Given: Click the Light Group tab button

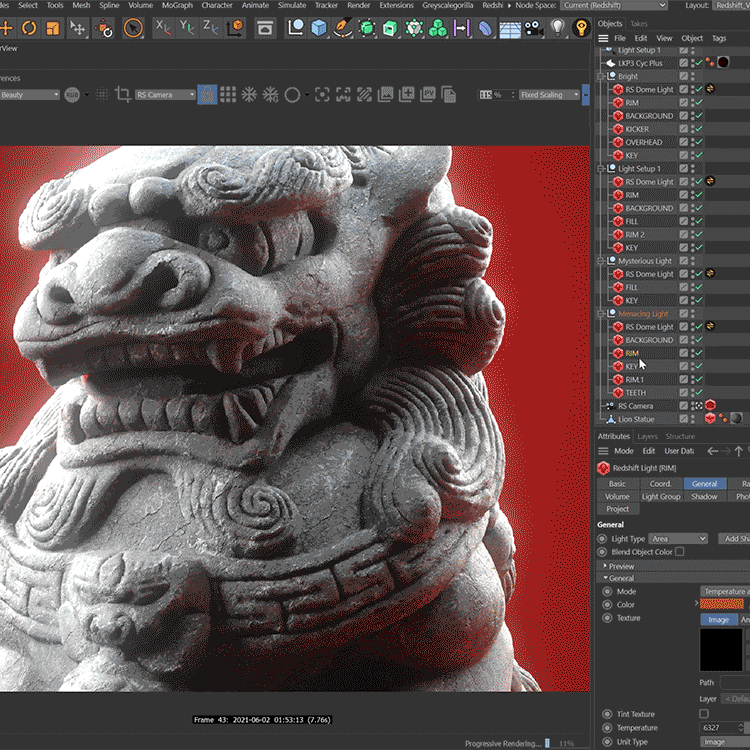Looking at the screenshot, I should pos(660,496).
